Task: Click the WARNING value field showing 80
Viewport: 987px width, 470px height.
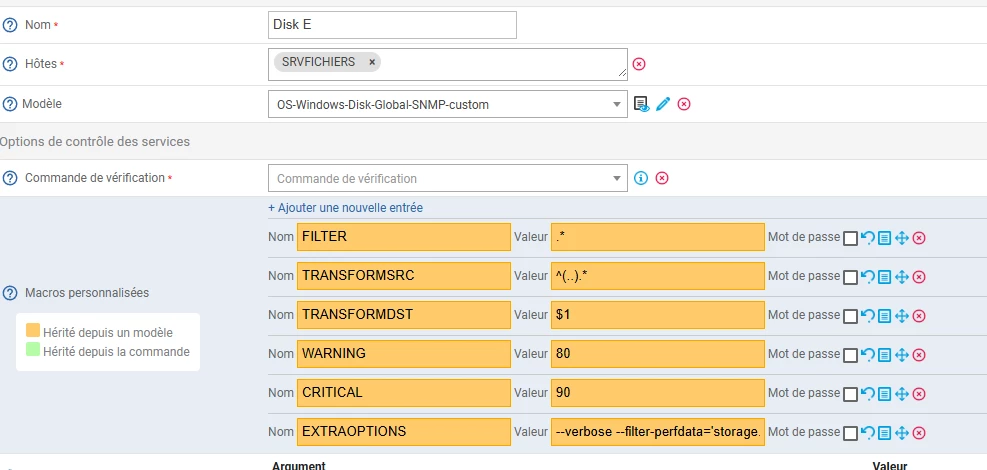Action: pos(657,354)
